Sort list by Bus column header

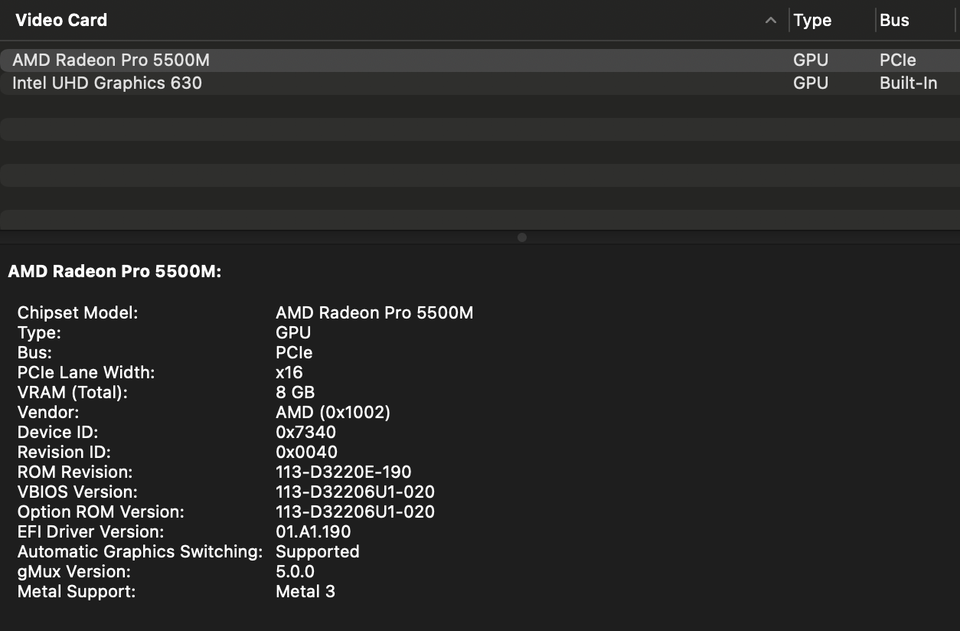click(x=894, y=20)
